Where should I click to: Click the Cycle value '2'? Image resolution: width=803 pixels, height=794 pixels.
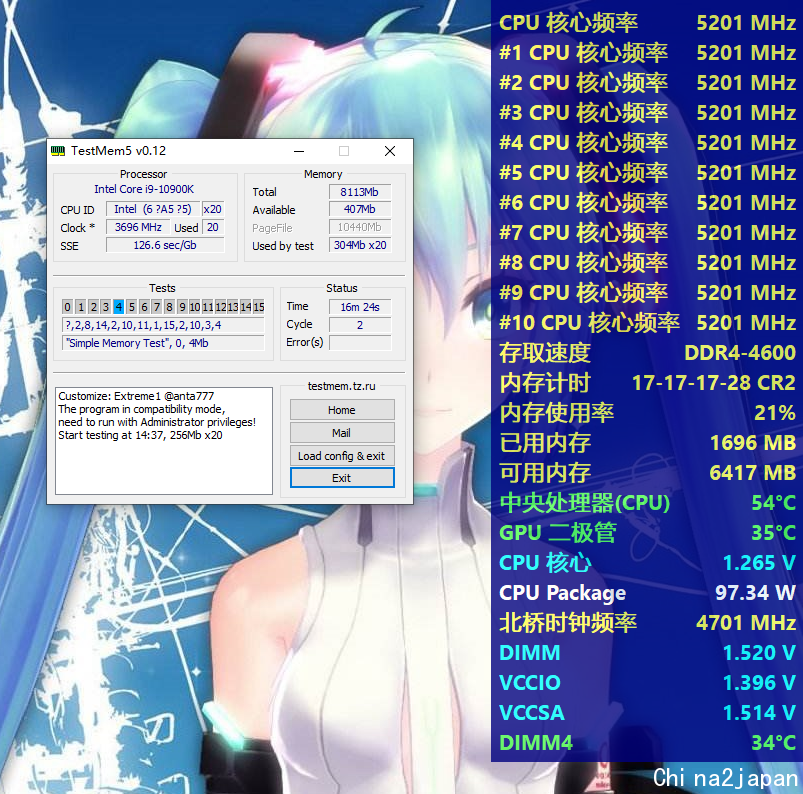coord(360,324)
